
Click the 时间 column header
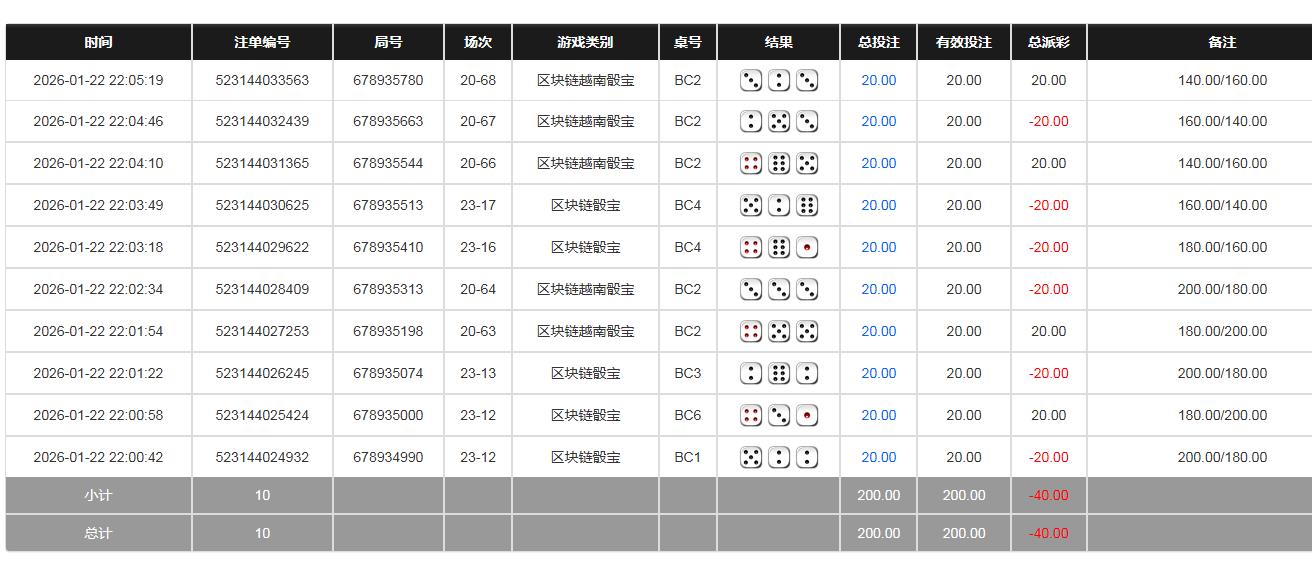tap(98, 42)
